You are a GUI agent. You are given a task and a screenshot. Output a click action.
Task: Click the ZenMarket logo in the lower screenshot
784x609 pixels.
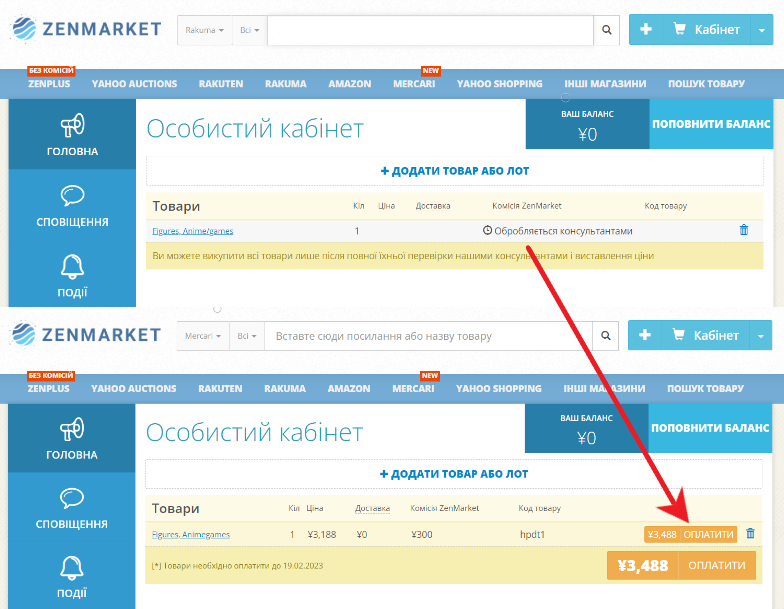(x=86, y=334)
